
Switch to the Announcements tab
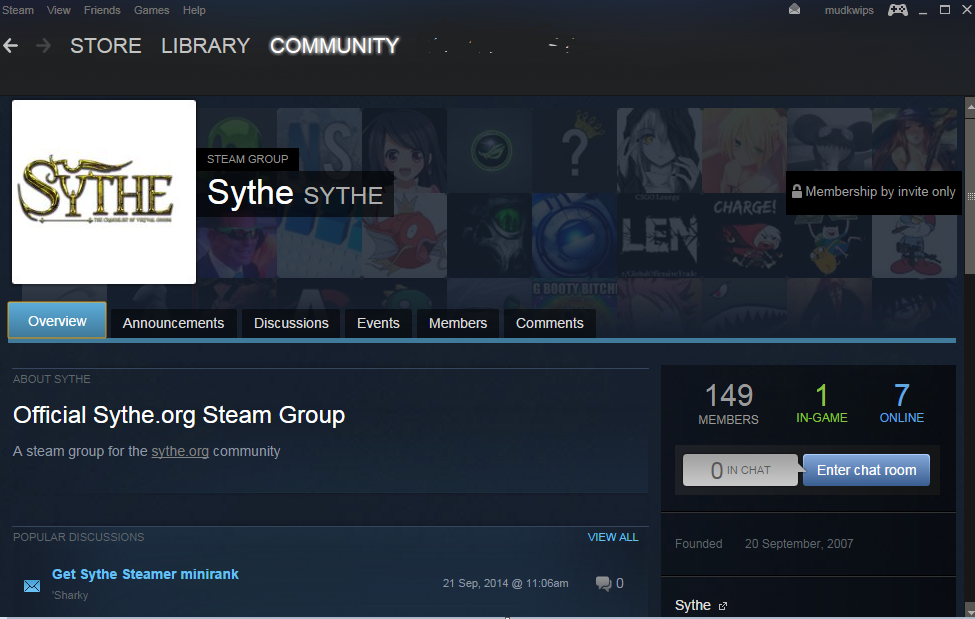(x=173, y=323)
